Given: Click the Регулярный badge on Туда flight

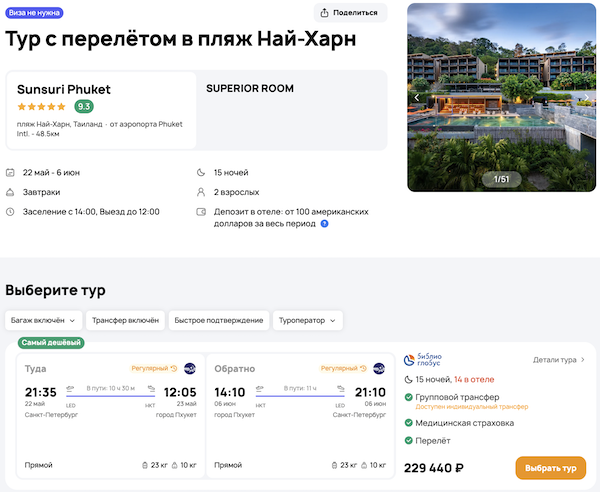Looking at the screenshot, I should tap(154, 368).
